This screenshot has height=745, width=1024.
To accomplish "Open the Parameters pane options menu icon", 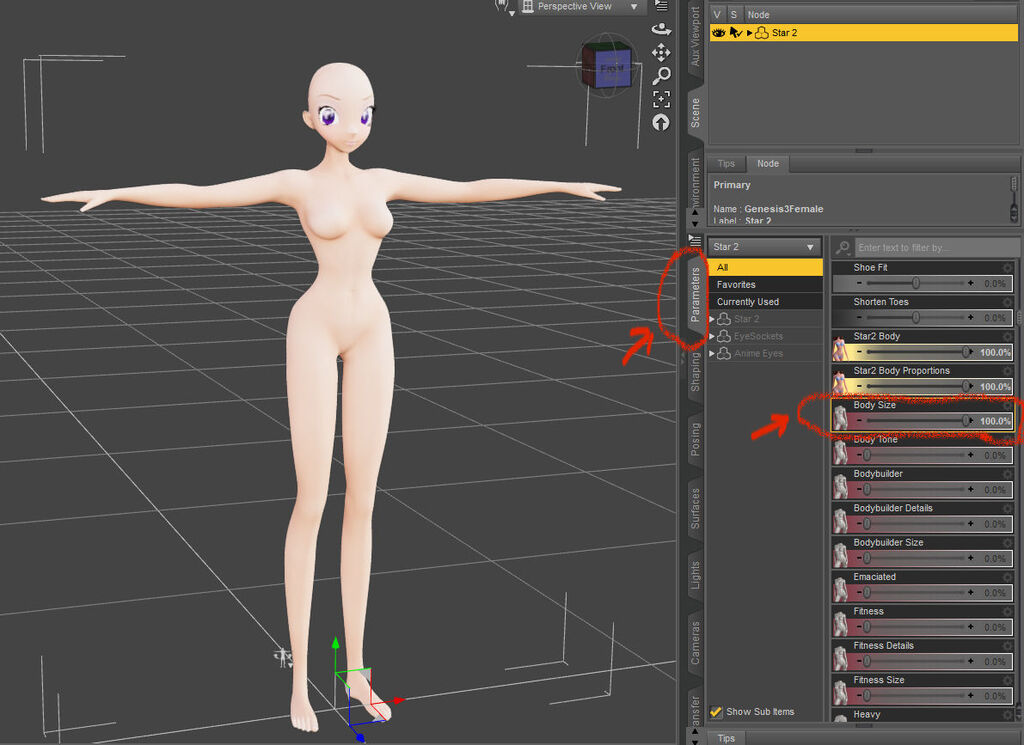I will [x=694, y=240].
